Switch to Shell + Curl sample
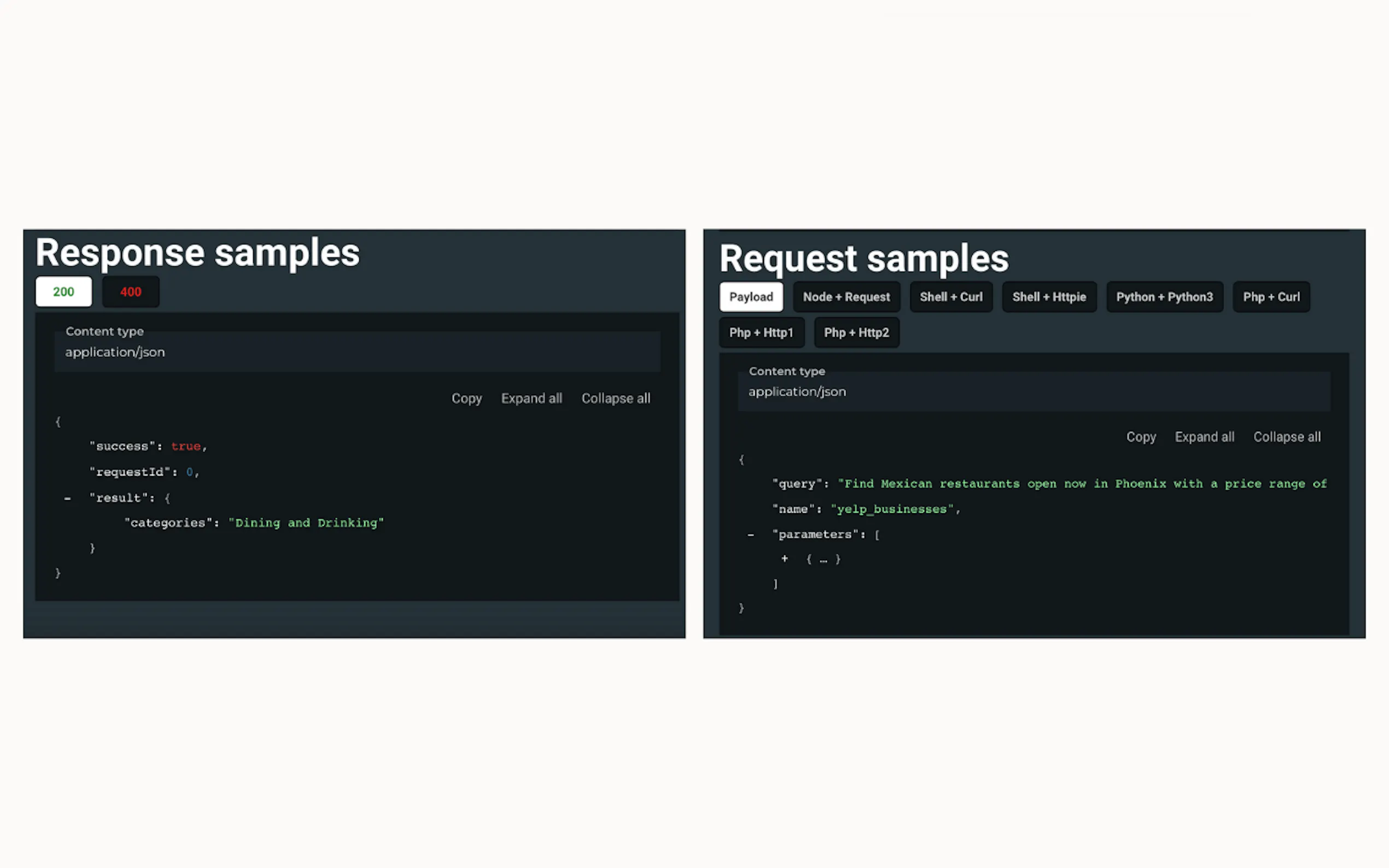Screen dimensions: 1389x868 [950, 297]
